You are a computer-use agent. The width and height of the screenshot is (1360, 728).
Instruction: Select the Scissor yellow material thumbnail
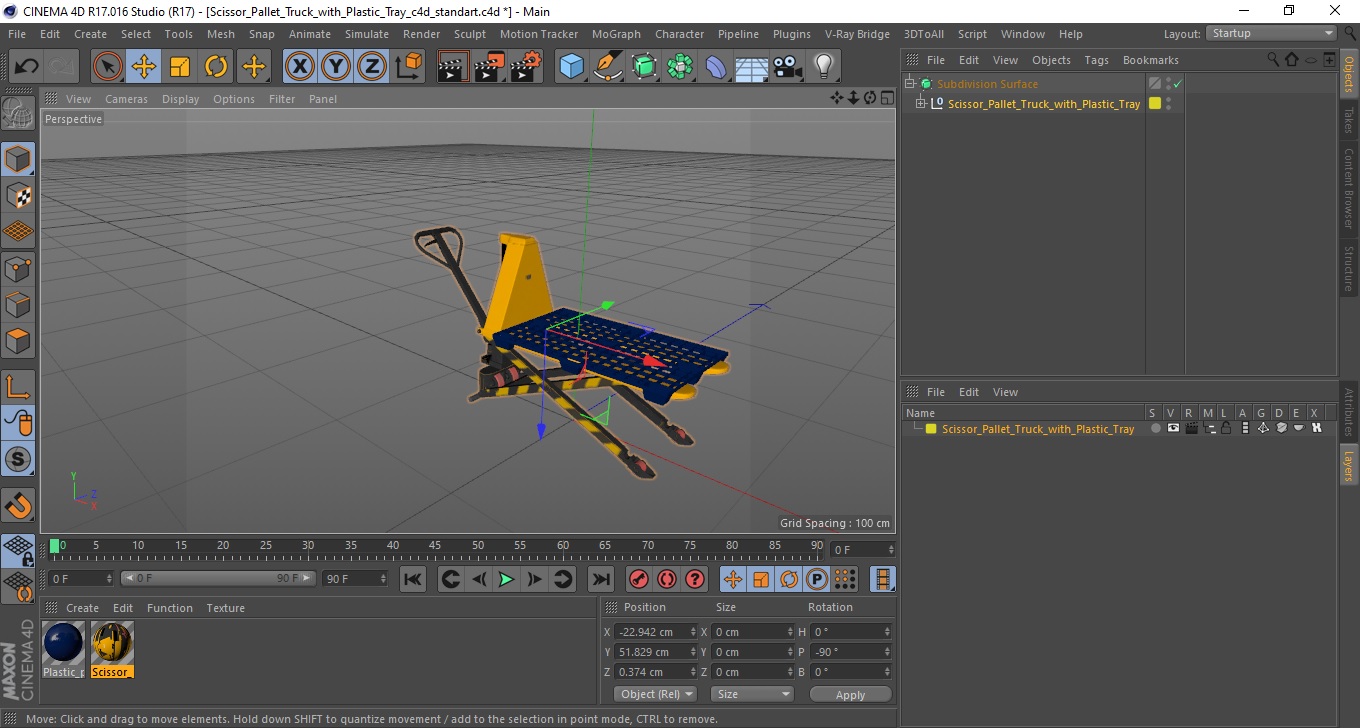tap(112, 643)
